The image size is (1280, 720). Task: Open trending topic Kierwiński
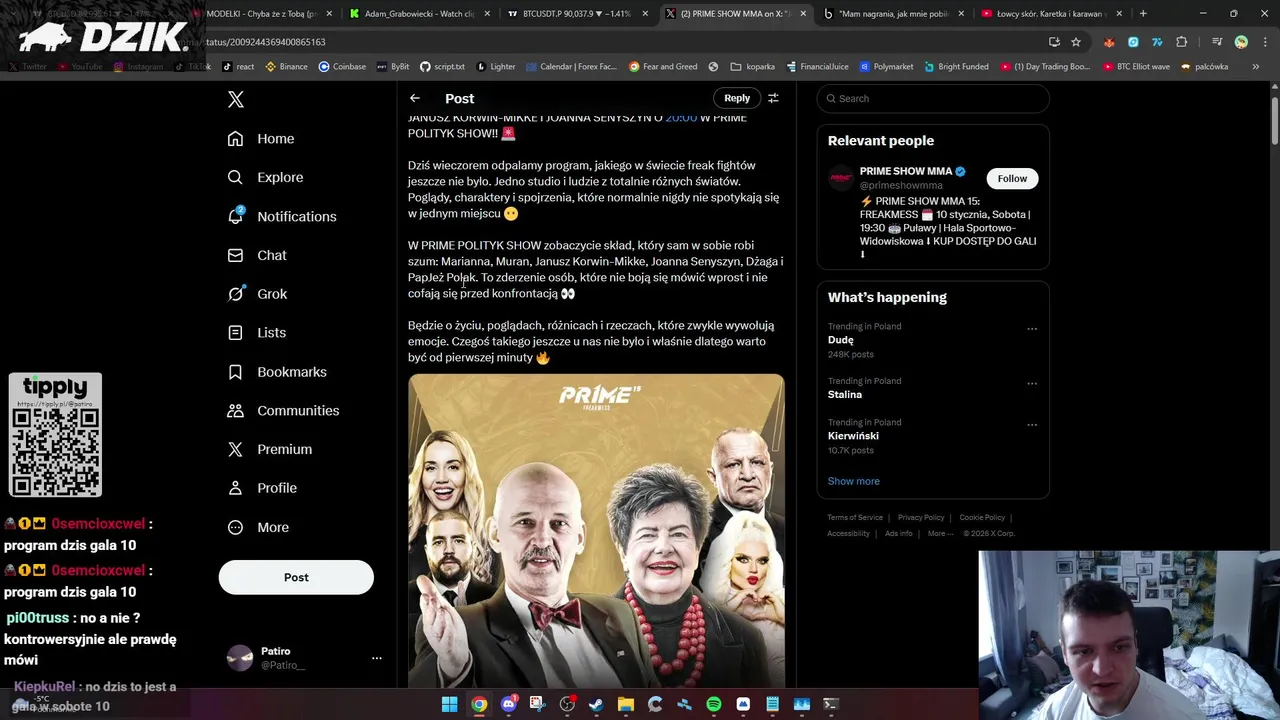853,436
